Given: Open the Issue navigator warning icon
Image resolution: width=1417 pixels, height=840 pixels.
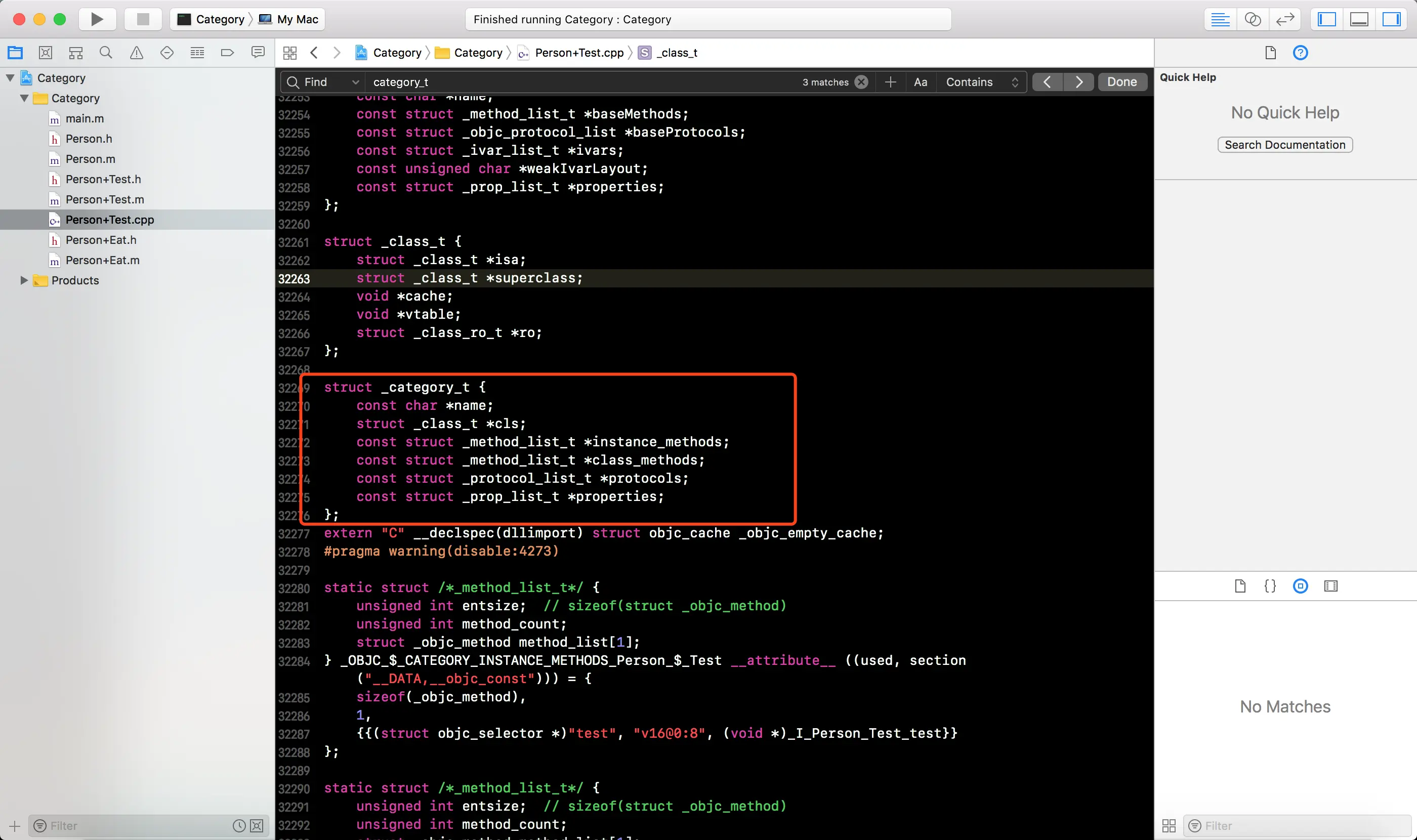Looking at the screenshot, I should click(x=137, y=53).
